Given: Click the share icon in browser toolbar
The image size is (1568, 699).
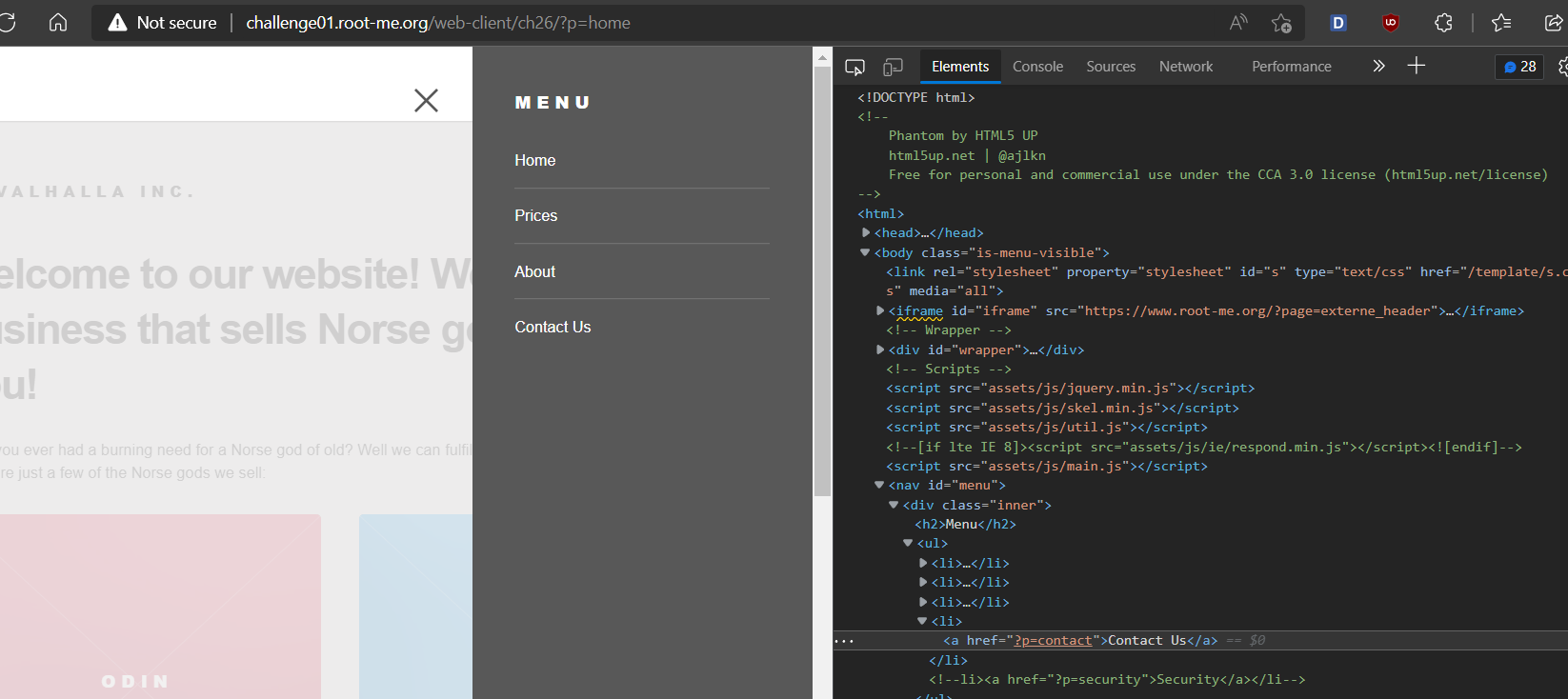Looking at the screenshot, I should (x=1554, y=22).
